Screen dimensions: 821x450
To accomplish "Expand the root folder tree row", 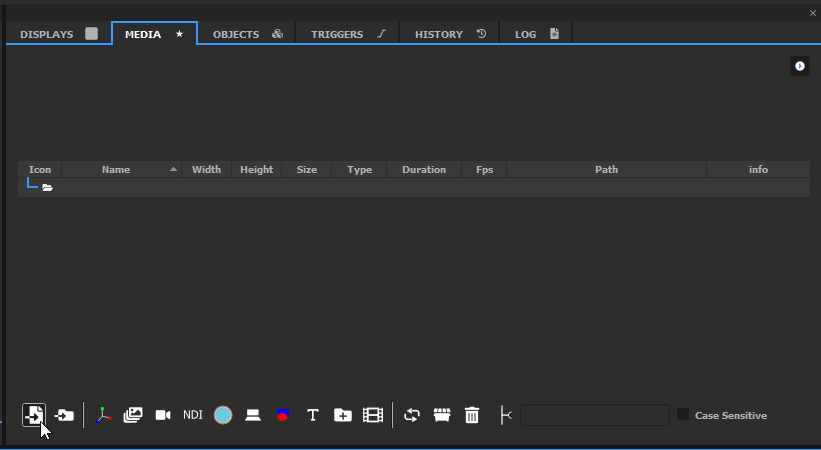I will click(x=47, y=187).
